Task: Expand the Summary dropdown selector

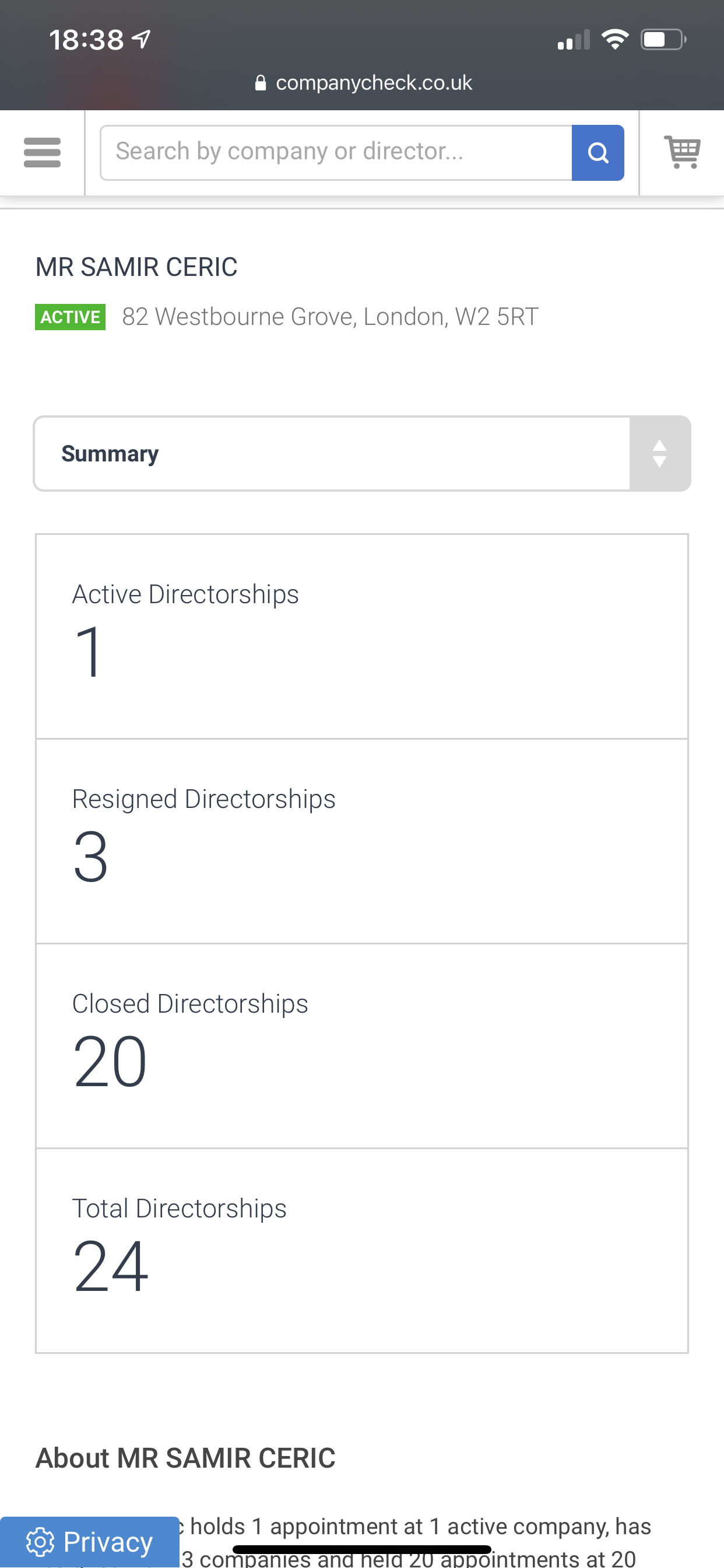Action: click(x=362, y=453)
